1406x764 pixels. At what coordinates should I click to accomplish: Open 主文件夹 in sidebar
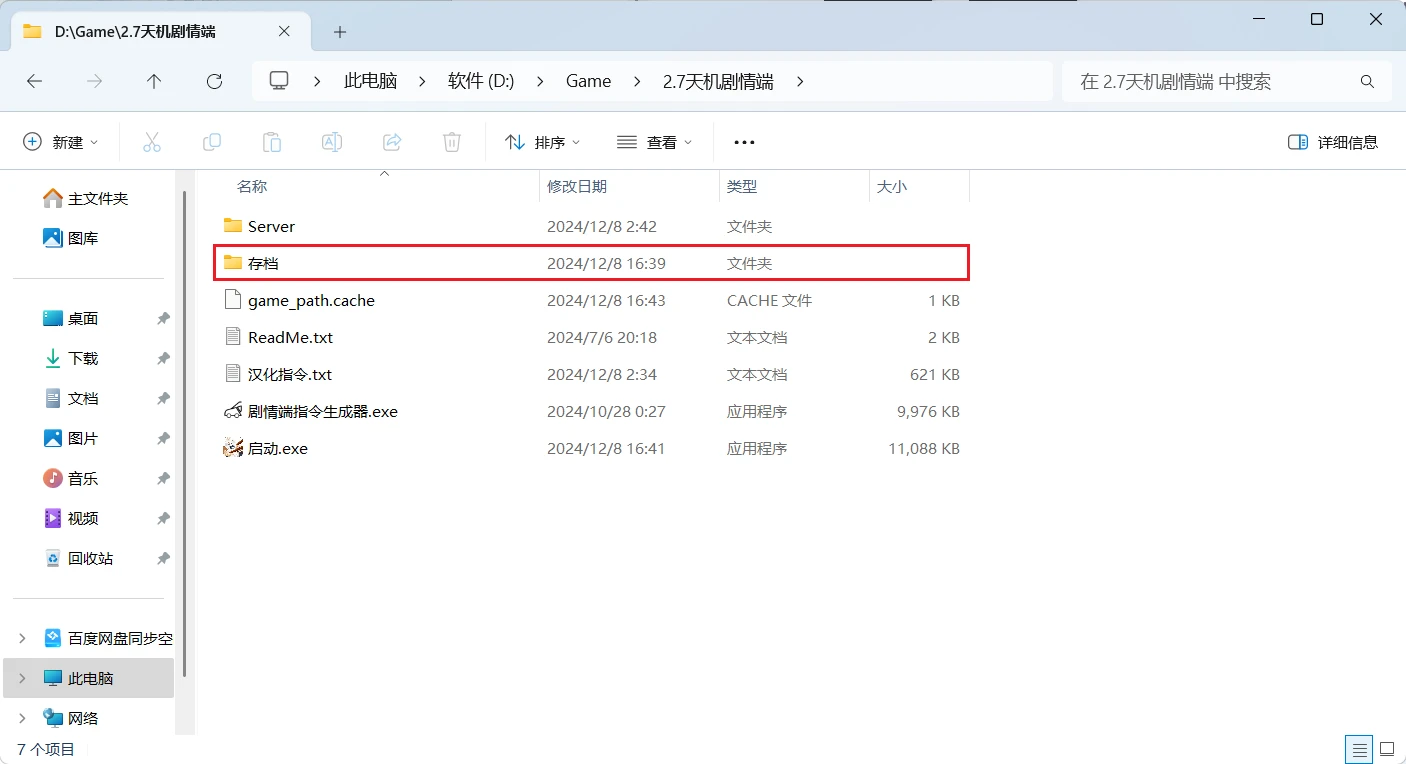[x=86, y=198]
